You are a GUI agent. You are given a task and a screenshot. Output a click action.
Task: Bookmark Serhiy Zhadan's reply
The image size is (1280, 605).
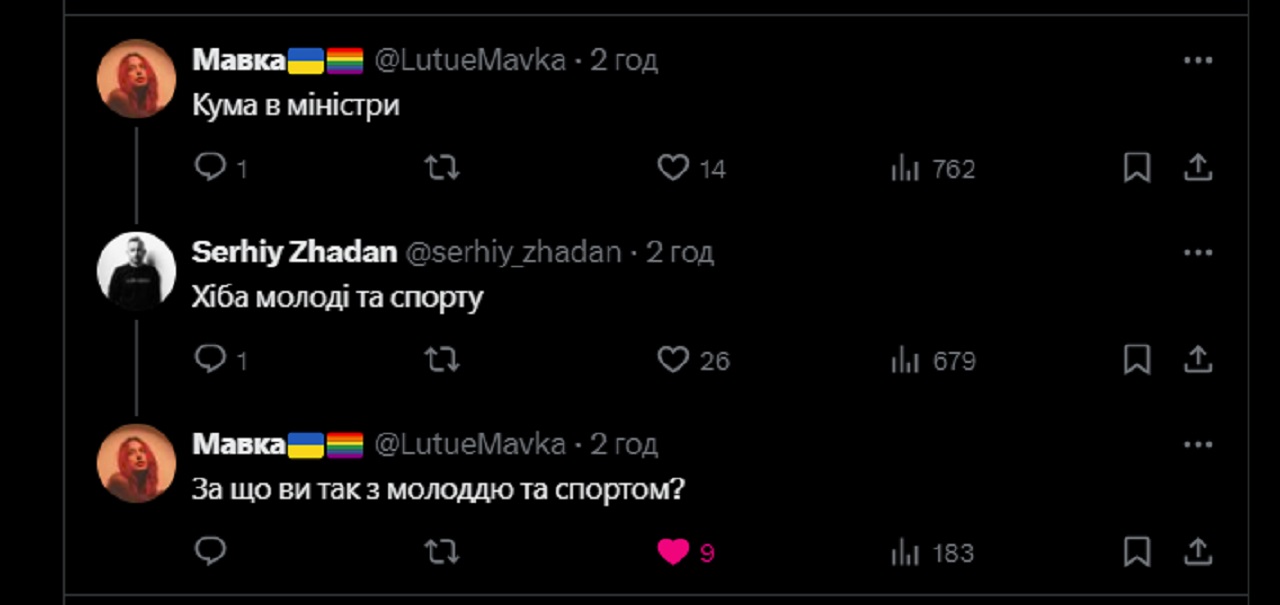[x=1137, y=359]
